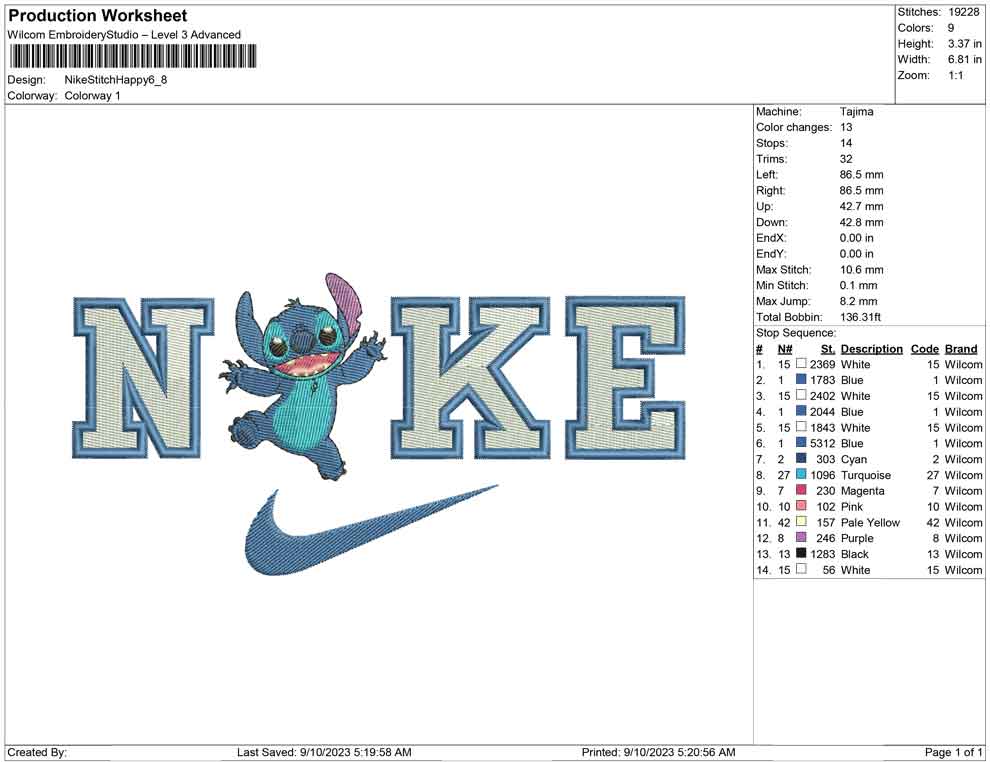This screenshot has height=762, width=990.
Task: Click the barcode under the worksheet title
Action: click(x=133, y=56)
